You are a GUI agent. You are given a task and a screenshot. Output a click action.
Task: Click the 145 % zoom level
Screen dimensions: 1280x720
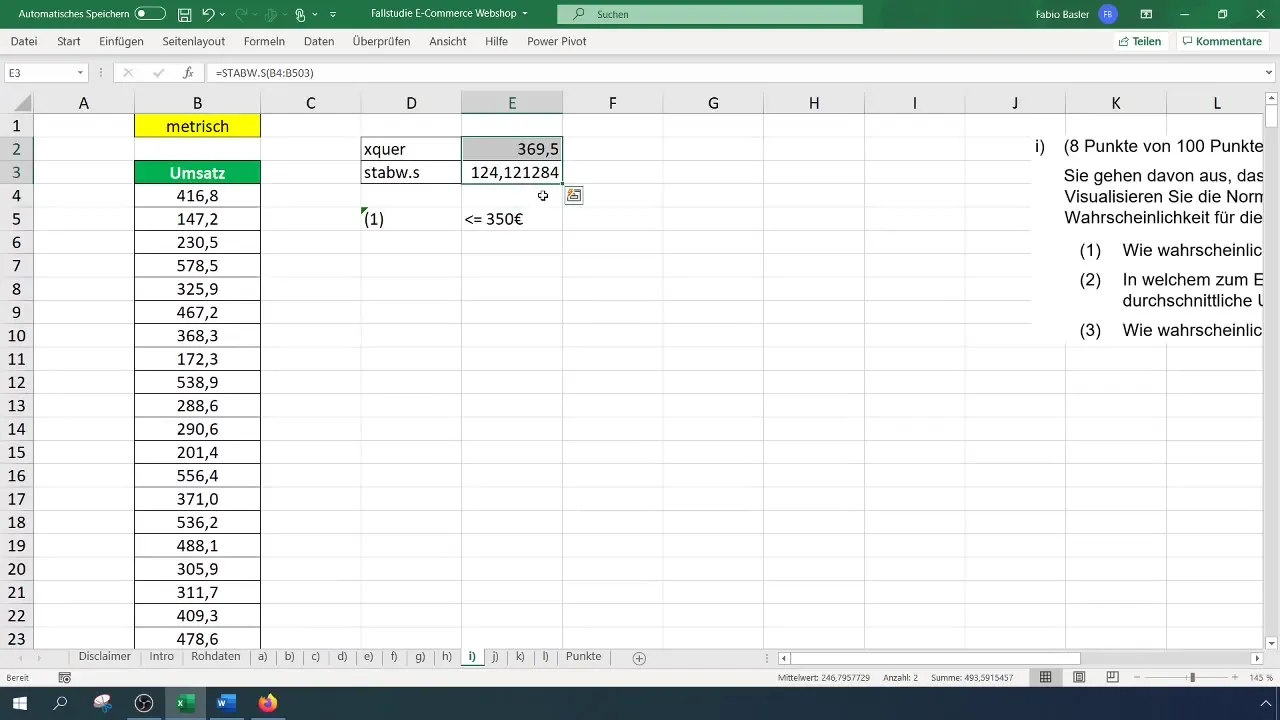pyautogui.click(x=1261, y=678)
